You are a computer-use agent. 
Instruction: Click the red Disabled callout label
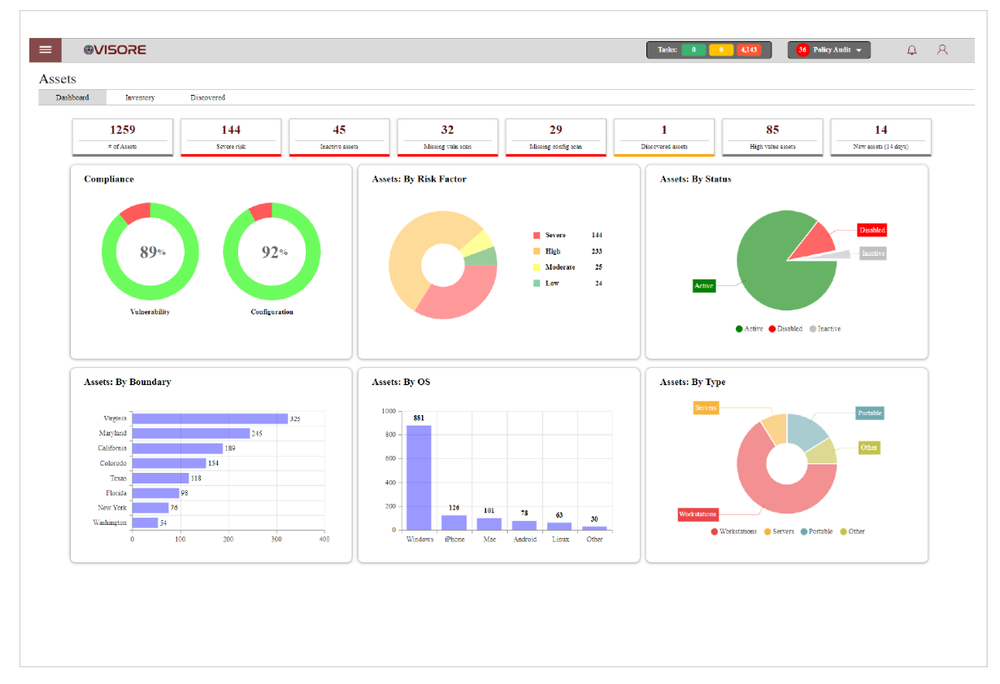click(872, 230)
